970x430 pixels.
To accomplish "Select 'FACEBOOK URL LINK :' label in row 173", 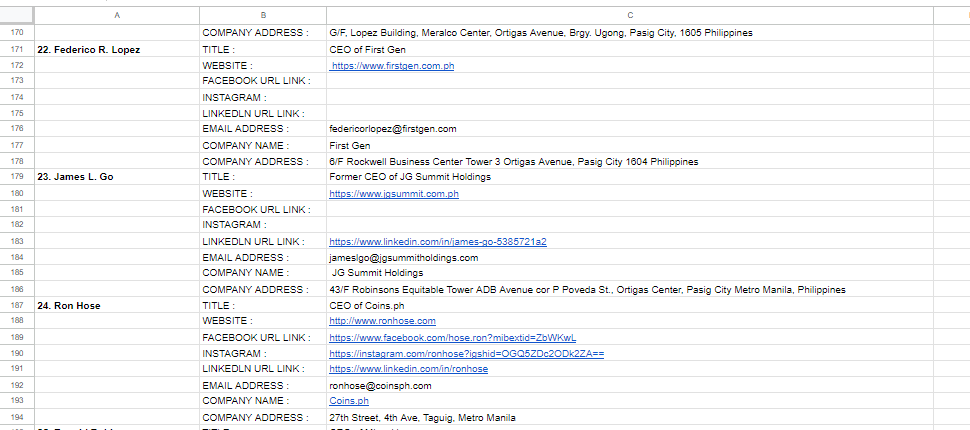I will (x=263, y=80).
